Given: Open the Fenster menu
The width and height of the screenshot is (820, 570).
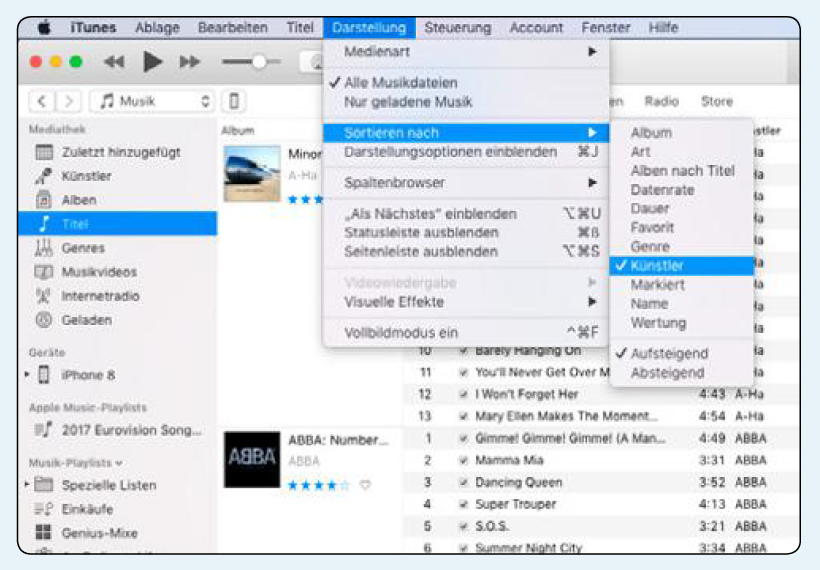Looking at the screenshot, I should tap(606, 27).
